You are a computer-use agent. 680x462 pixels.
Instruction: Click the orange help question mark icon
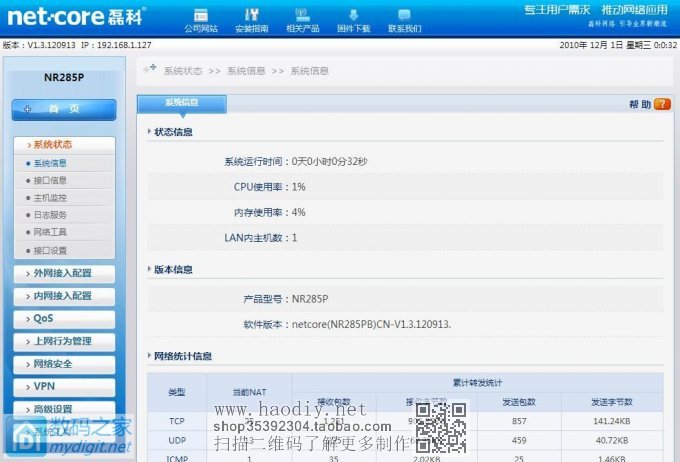tap(661, 104)
